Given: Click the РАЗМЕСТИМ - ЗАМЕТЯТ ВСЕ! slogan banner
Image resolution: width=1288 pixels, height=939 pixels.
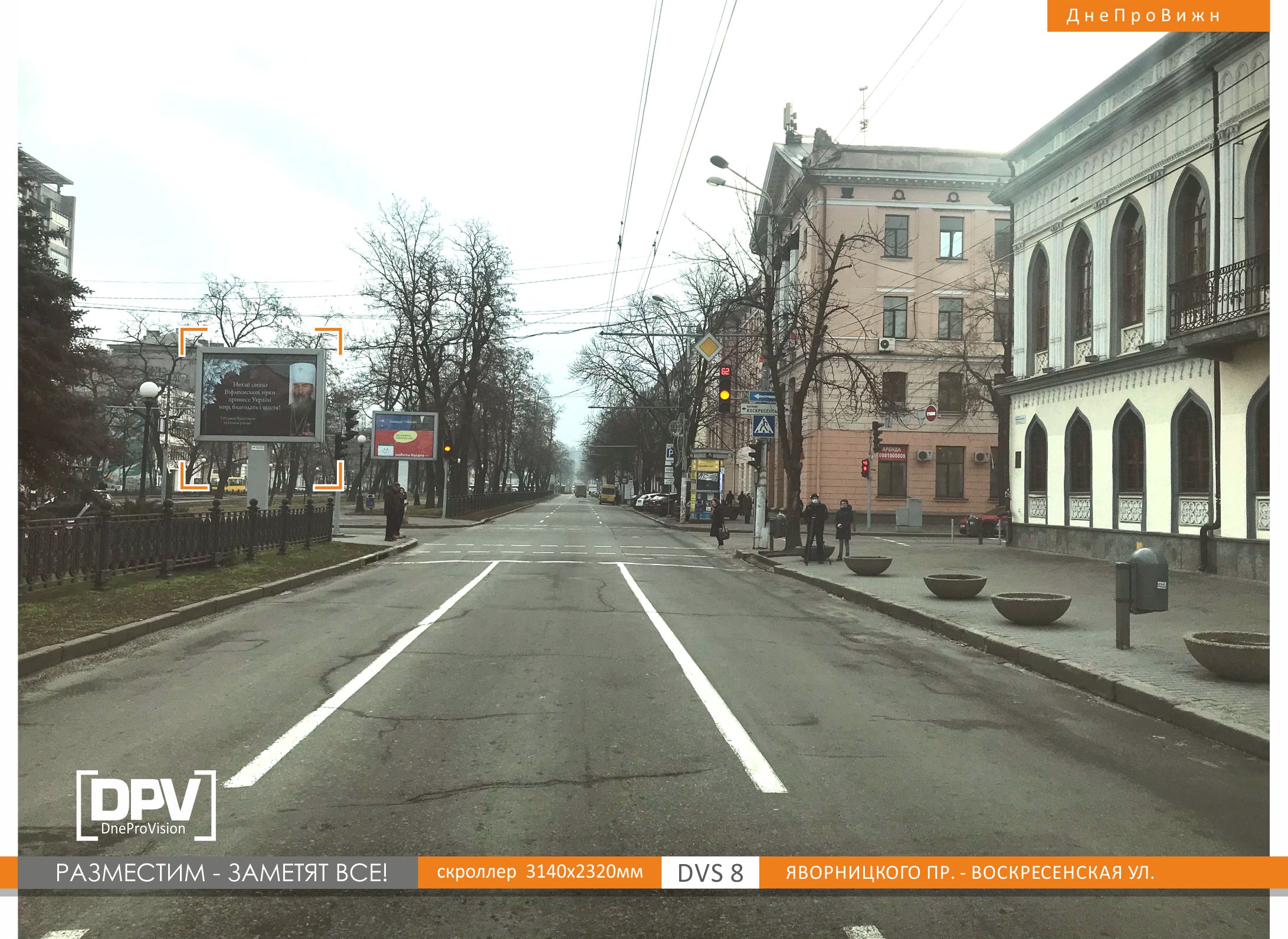Looking at the screenshot, I should coord(221,872).
